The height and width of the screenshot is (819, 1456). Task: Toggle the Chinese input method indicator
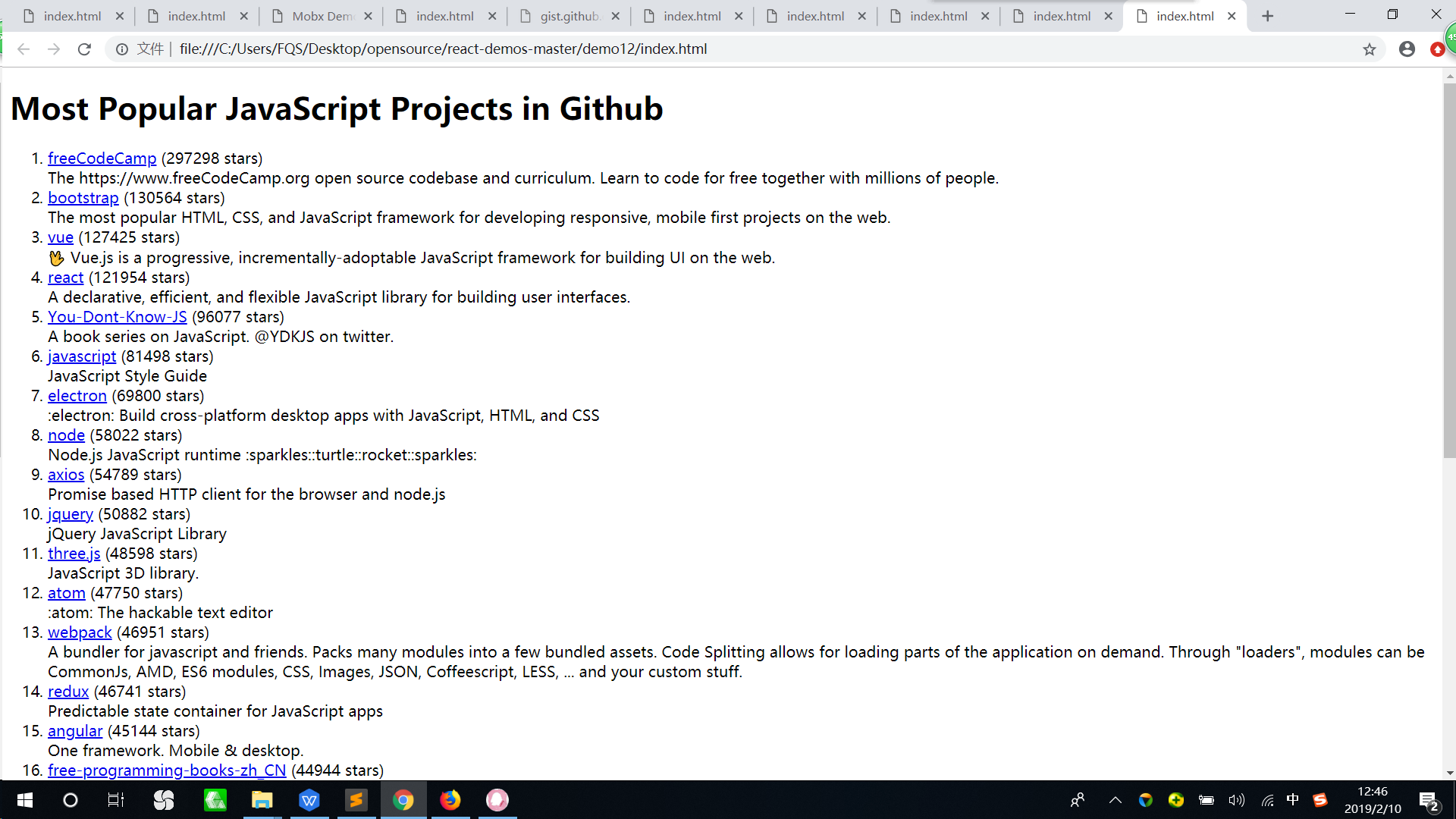pos(1293,799)
